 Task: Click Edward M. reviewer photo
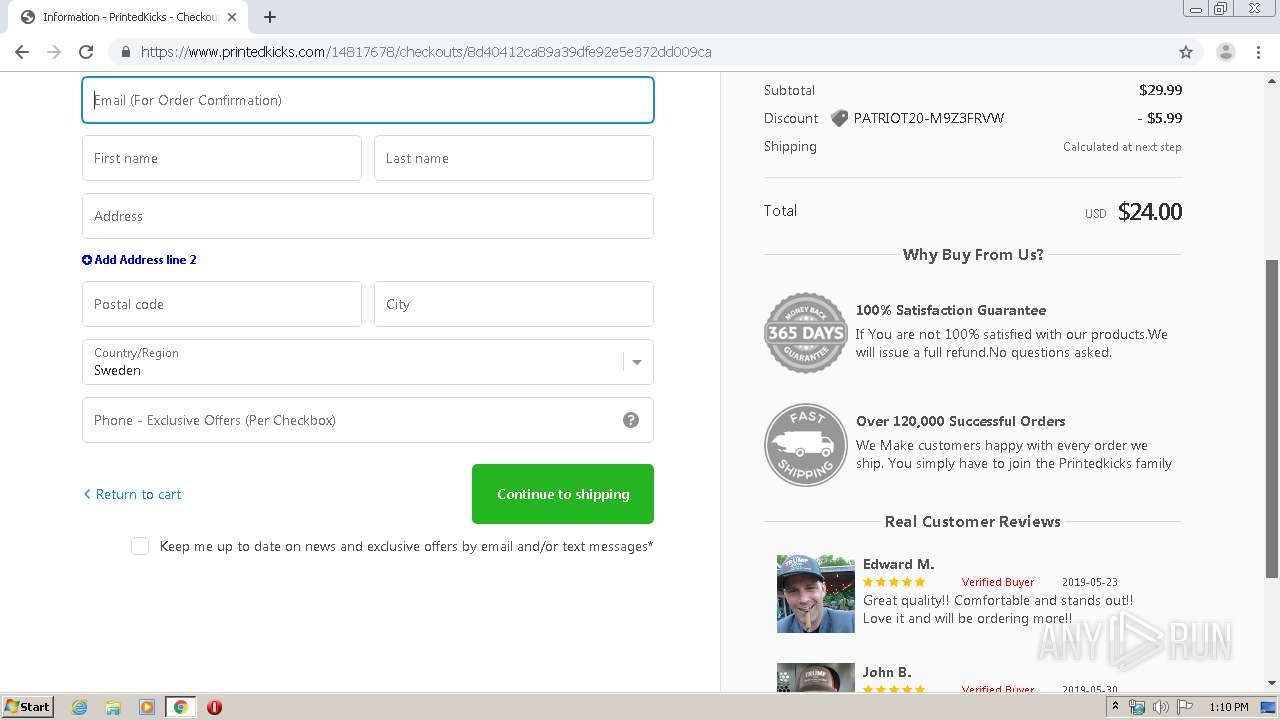tap(816, 594)
